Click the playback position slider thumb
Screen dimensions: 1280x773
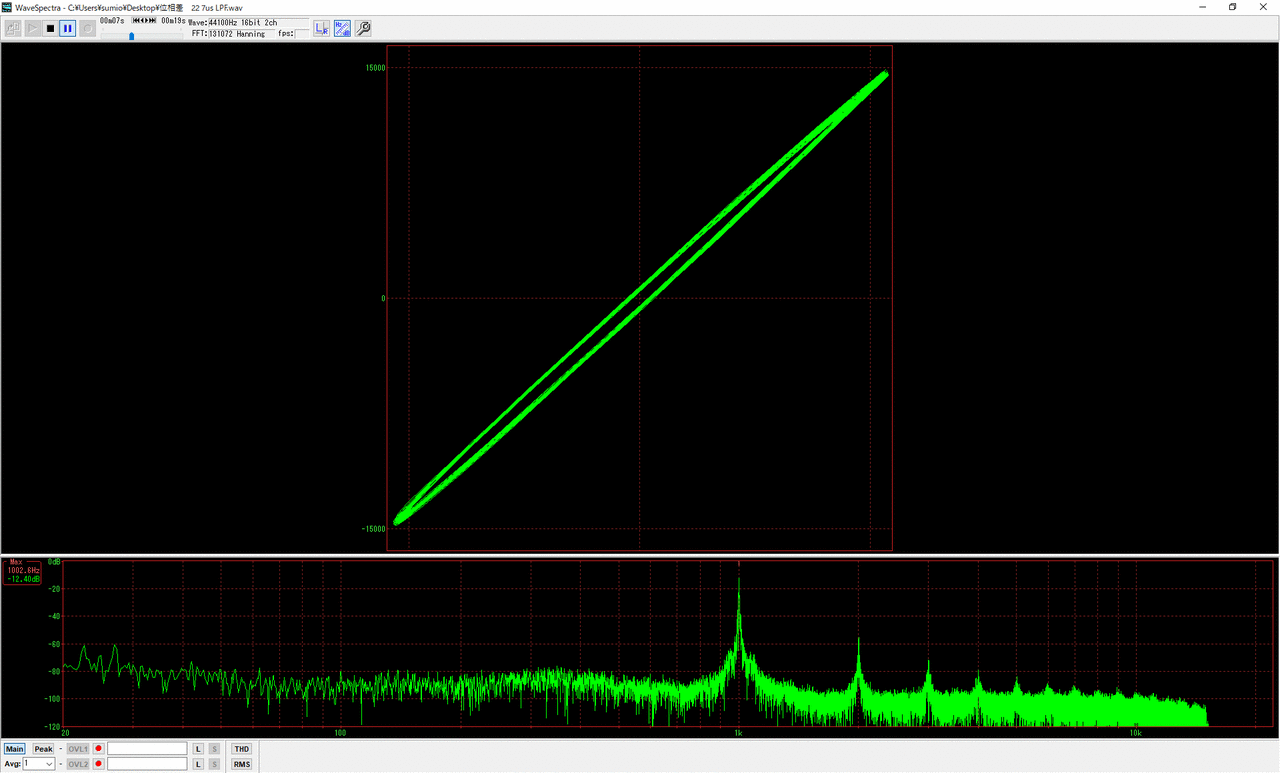click(x=131, y=36)
